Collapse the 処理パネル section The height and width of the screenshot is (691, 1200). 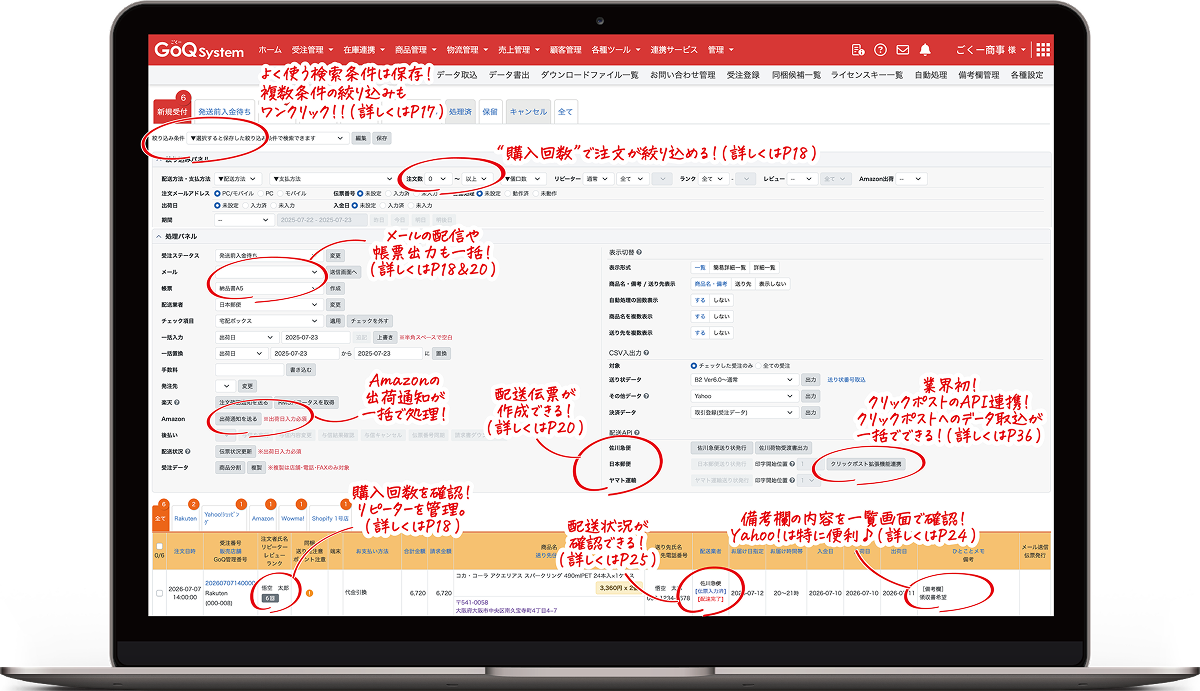click(x=158, y=236)
